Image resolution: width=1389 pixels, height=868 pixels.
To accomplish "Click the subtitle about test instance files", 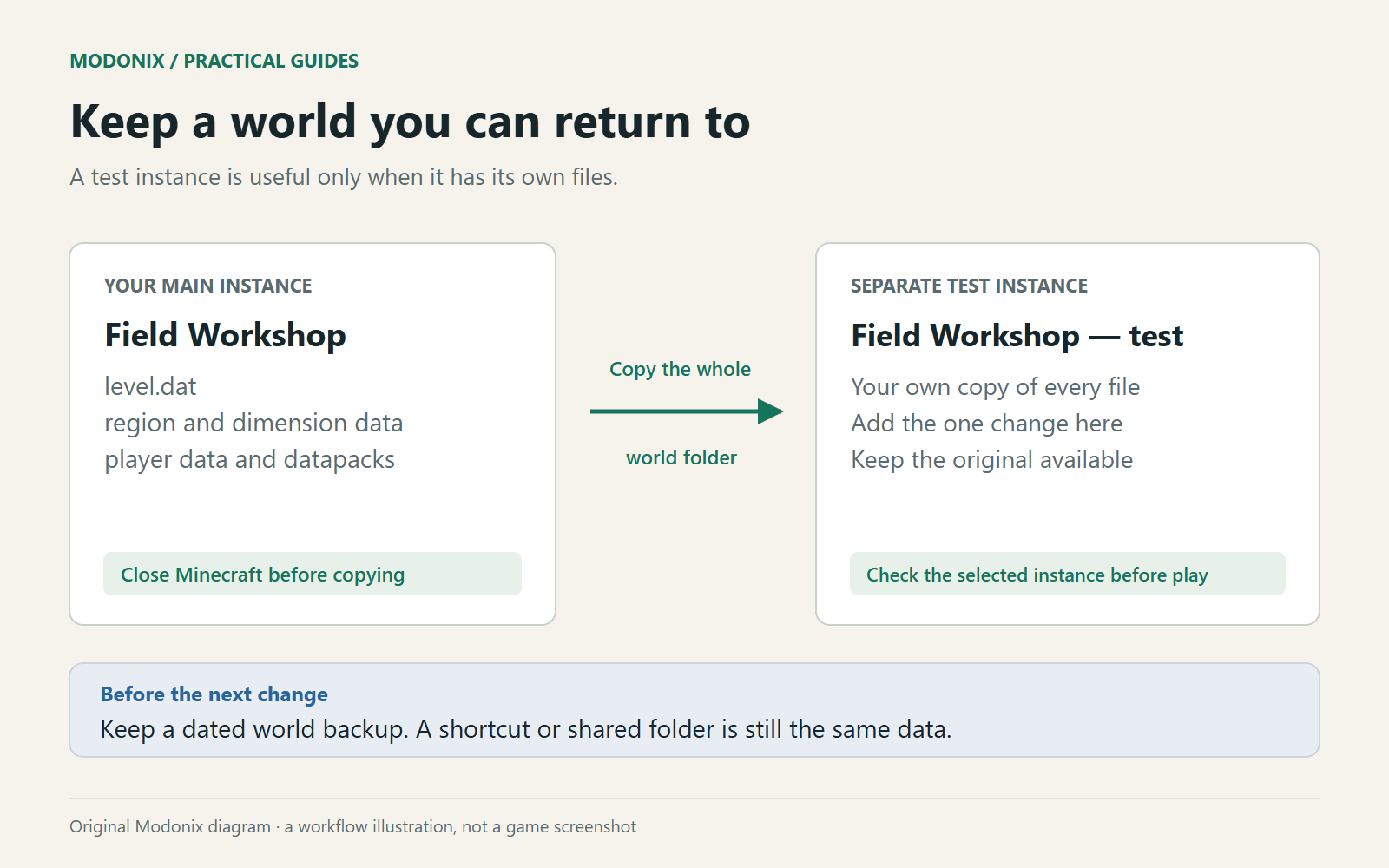I will point(344,177).
